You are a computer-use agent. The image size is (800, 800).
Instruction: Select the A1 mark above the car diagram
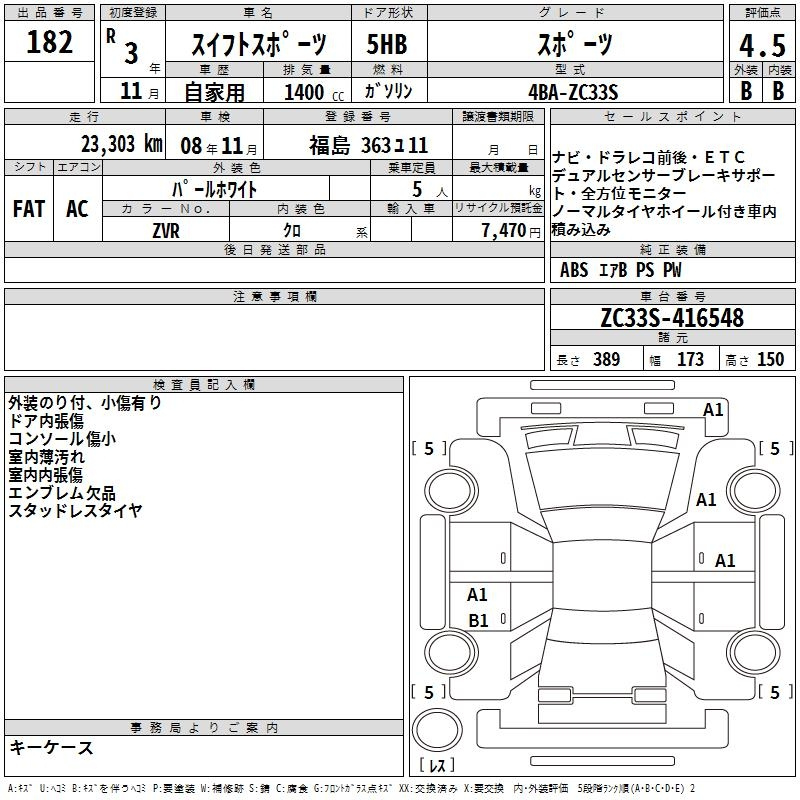(713, 409)
